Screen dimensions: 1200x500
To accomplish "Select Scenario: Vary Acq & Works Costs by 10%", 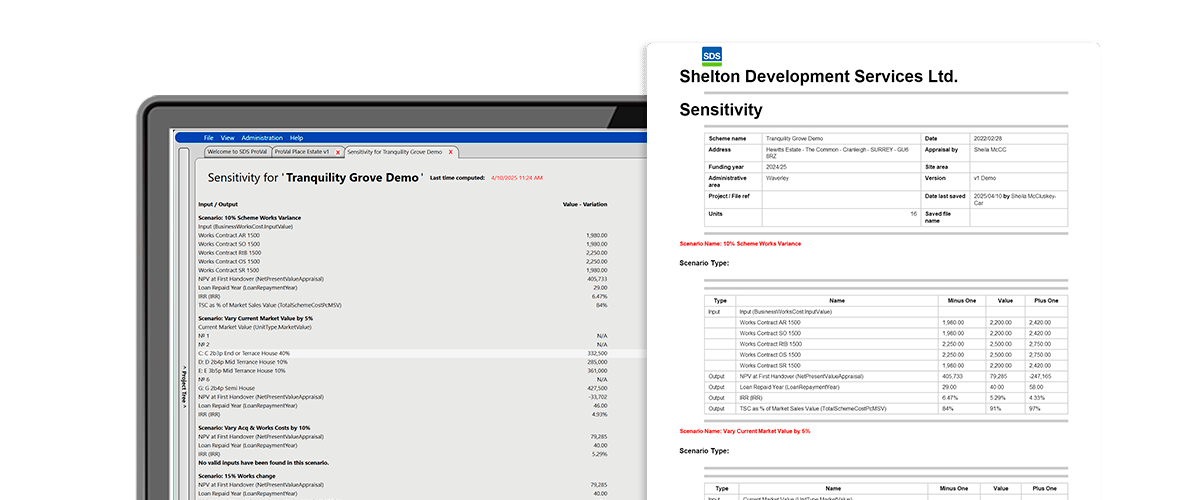I will coord(254,427).
